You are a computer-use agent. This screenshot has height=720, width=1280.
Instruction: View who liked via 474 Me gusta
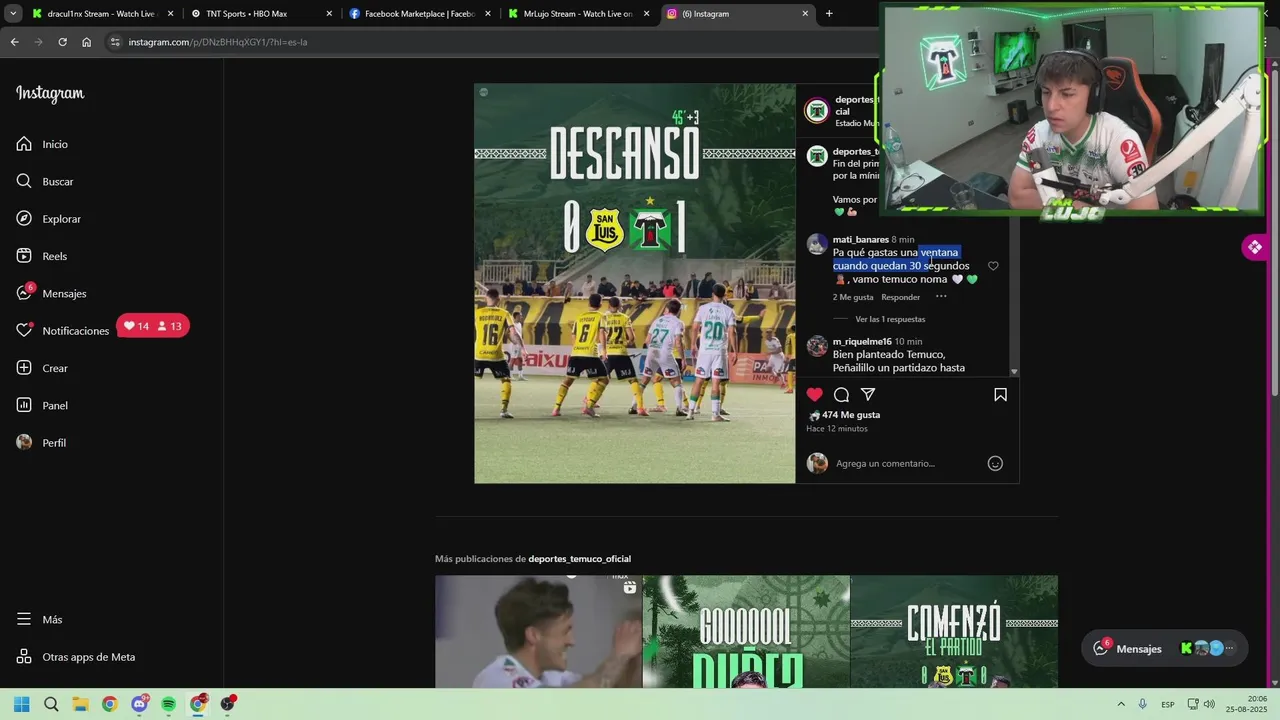pyautogui.click(x=850, y=415)
